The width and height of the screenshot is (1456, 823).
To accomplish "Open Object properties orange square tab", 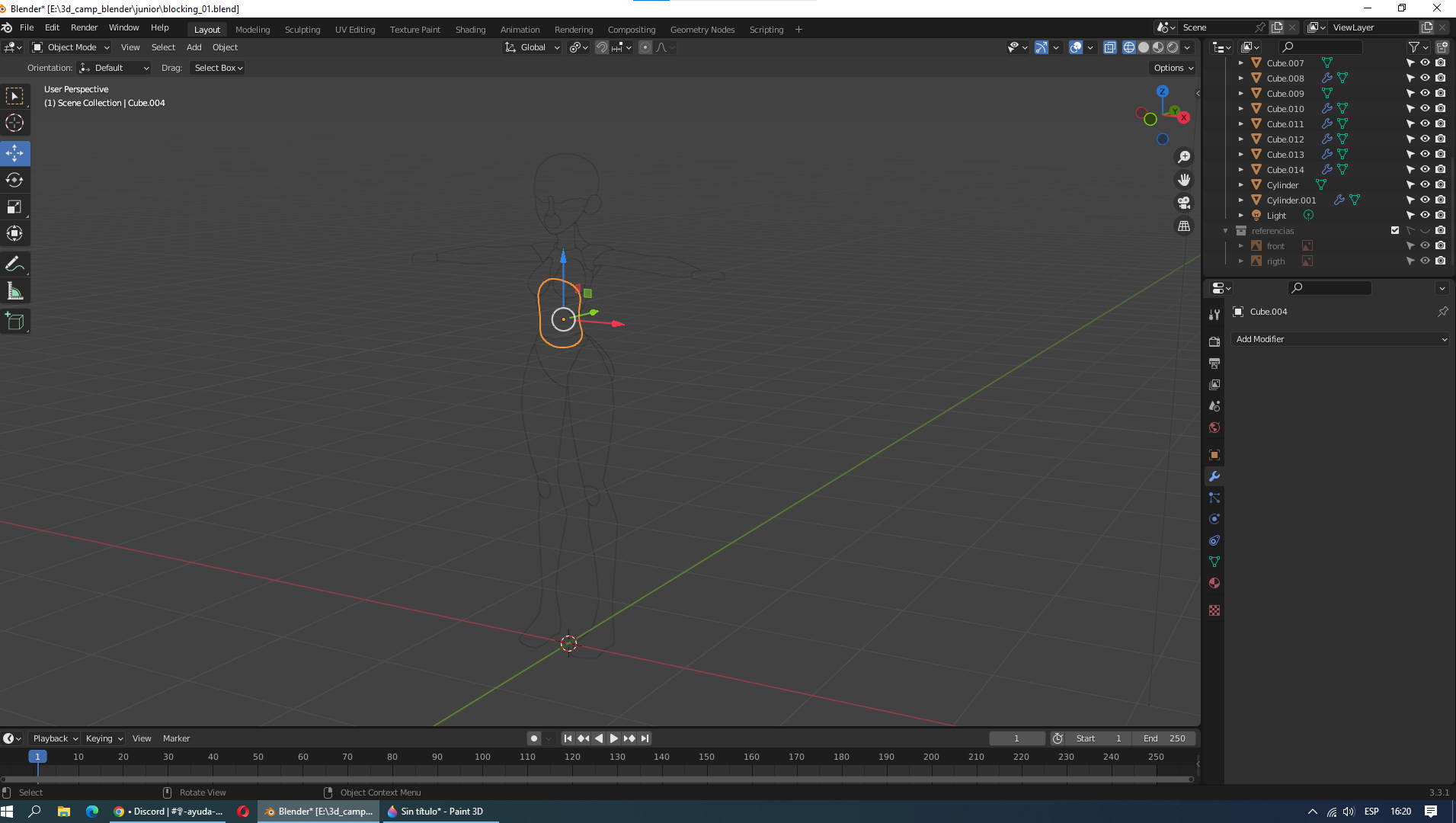I will click(x=1214, y=455).
